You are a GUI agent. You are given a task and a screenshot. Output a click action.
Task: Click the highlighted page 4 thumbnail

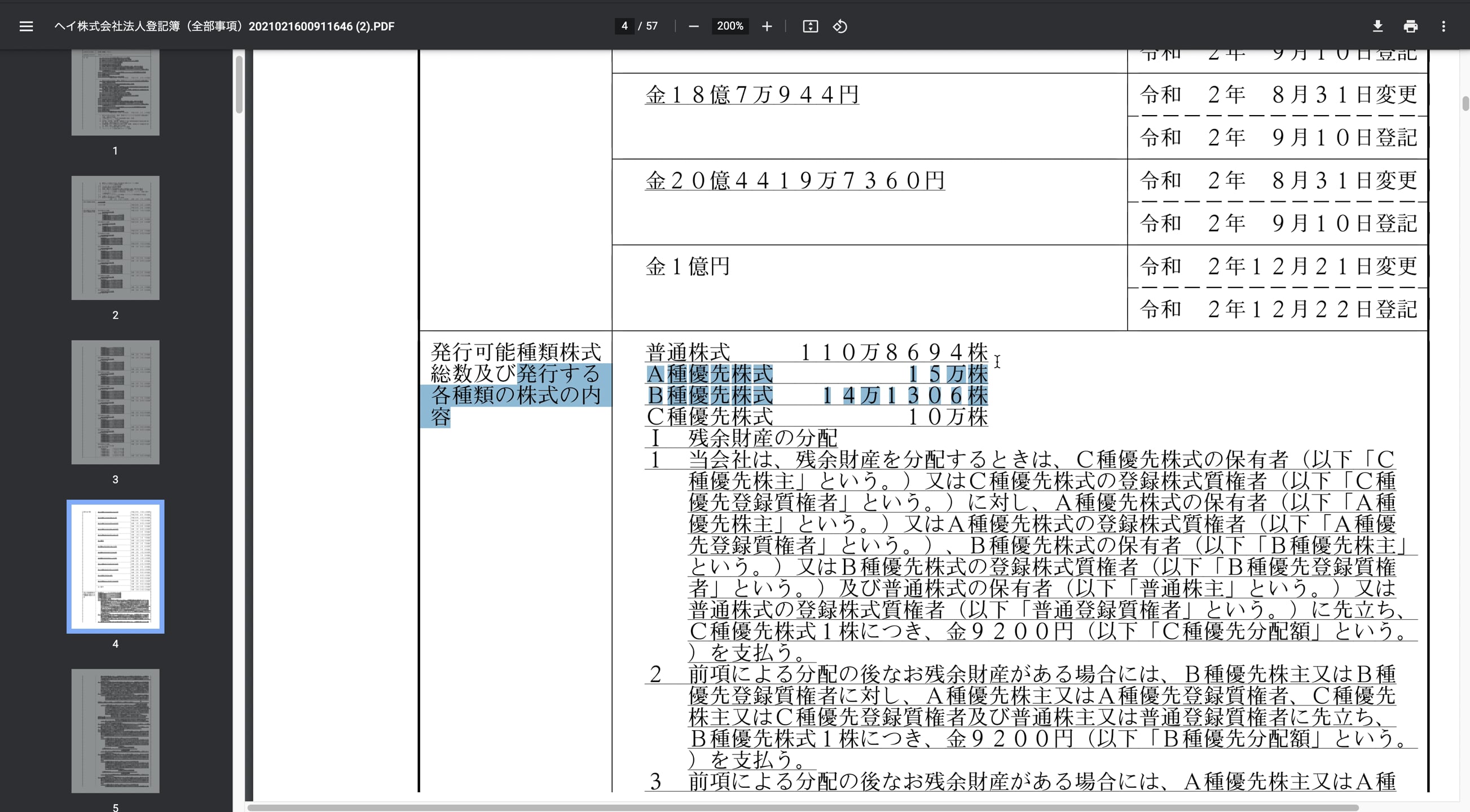(115, 567)
